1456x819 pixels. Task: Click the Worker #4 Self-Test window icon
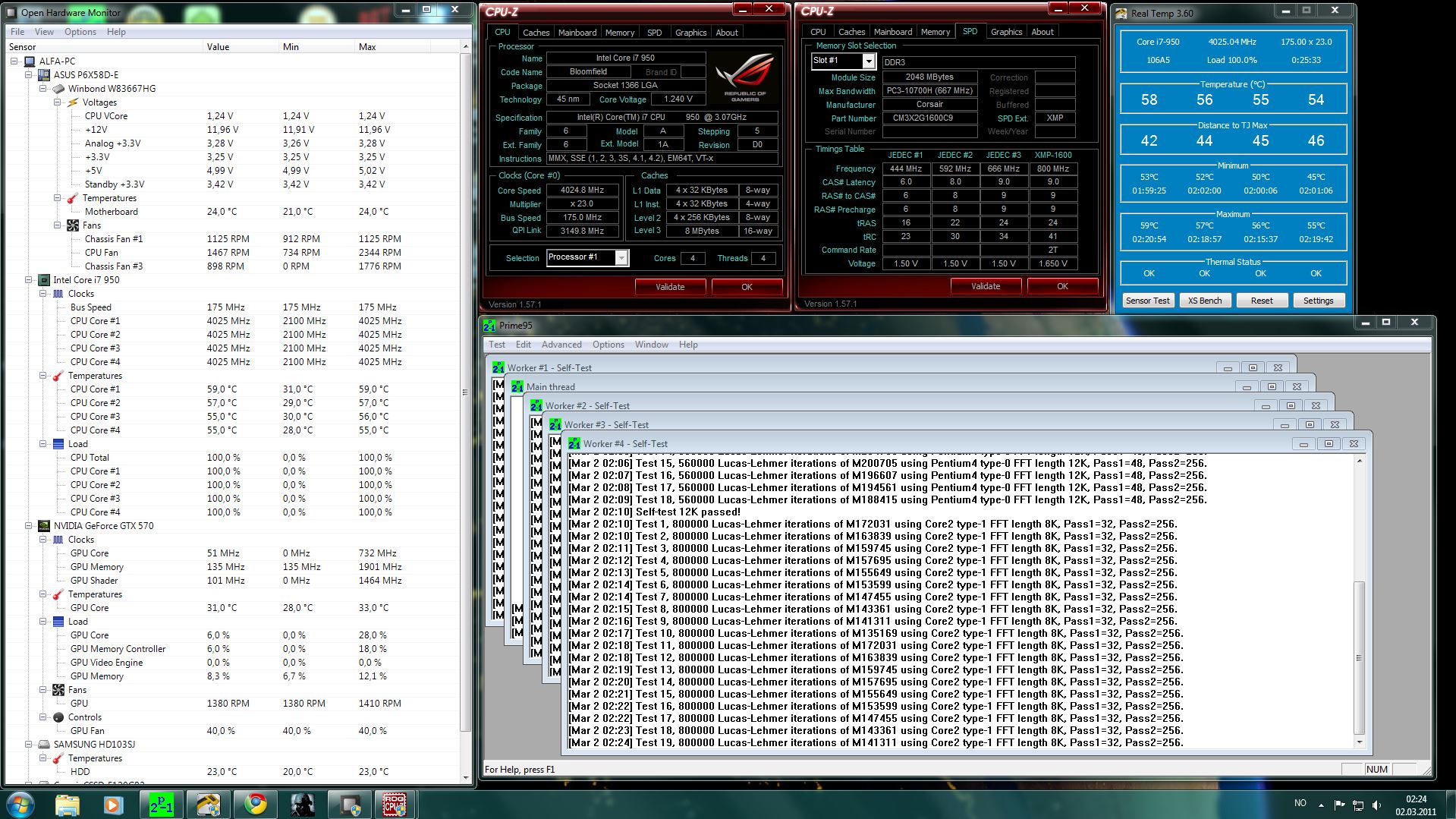tap(574, 444)
